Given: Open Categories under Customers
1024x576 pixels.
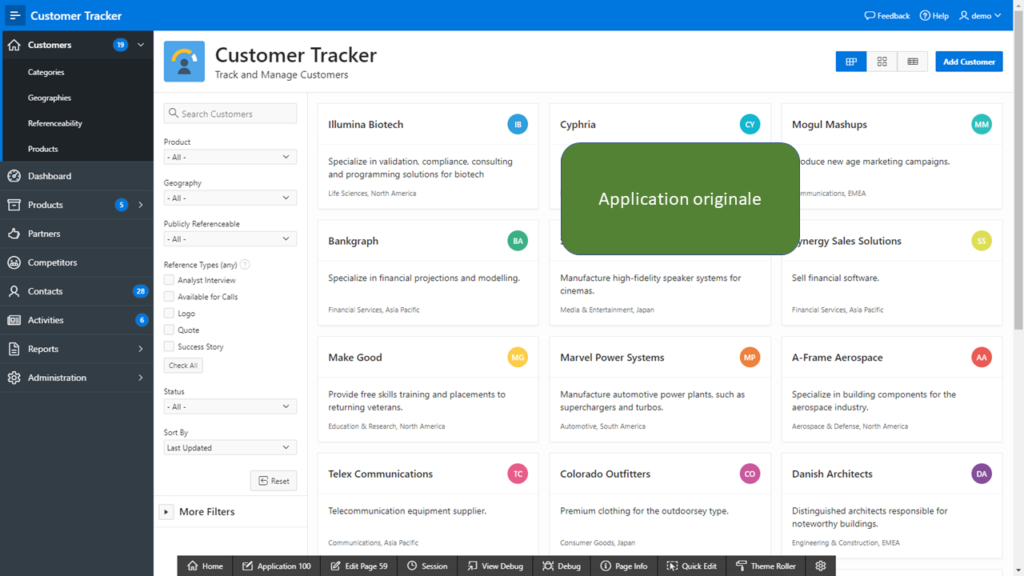Looking at the screenshot, I should (x=46, y=72).
